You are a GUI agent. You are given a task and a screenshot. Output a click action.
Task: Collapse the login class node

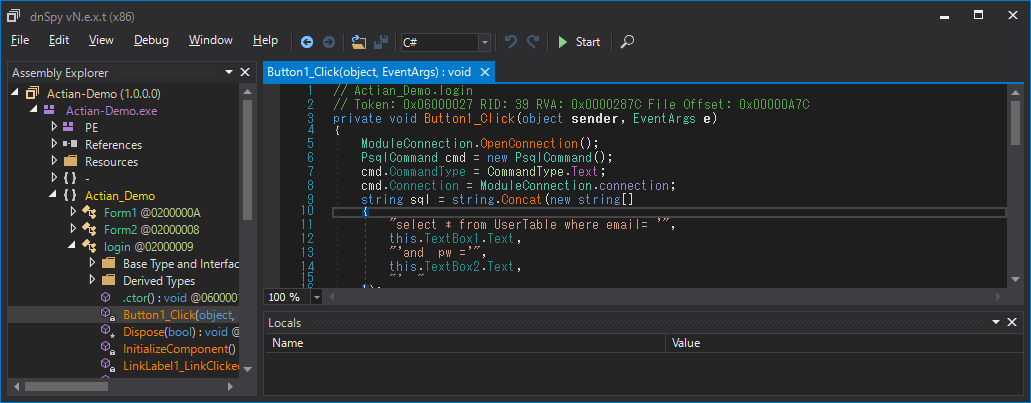73,246
